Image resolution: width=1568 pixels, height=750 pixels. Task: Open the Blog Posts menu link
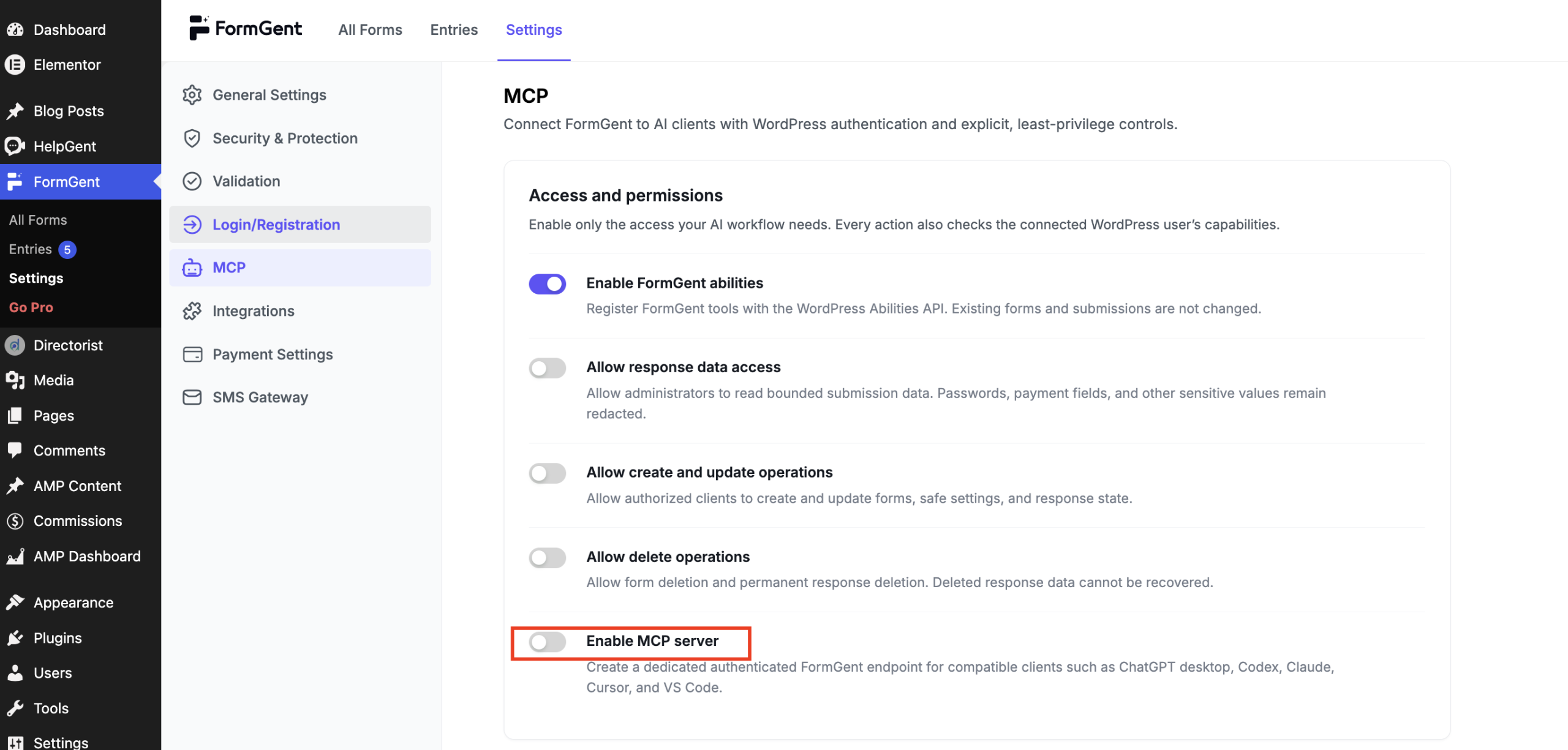click(x=69, y=111)
